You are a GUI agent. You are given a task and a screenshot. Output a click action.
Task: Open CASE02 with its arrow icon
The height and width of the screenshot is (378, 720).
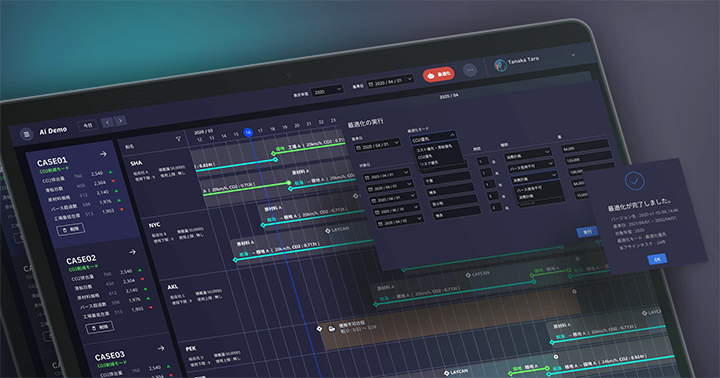pyautogui.click(x=132, y=252)
